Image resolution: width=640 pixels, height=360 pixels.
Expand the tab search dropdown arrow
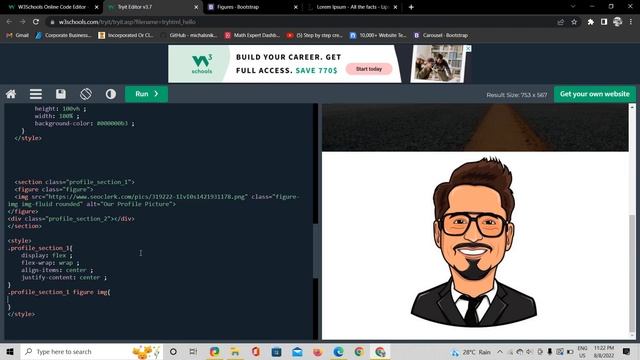[x=573, y=7]
